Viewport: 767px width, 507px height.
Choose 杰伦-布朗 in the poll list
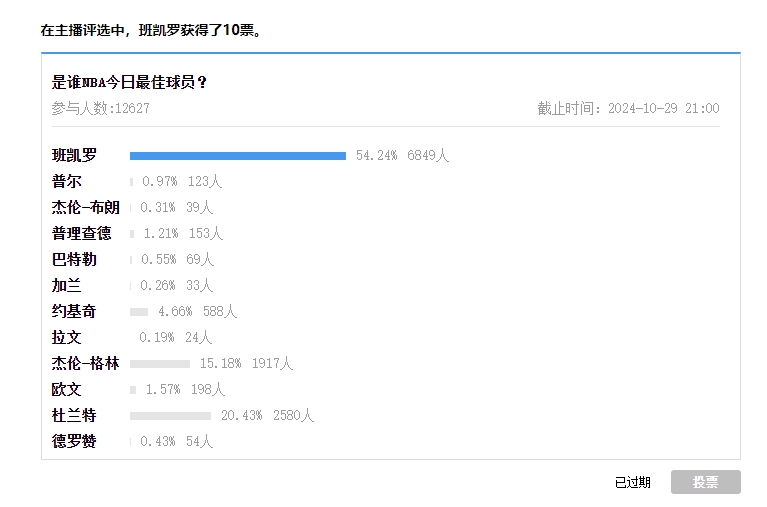pos(85,208)
